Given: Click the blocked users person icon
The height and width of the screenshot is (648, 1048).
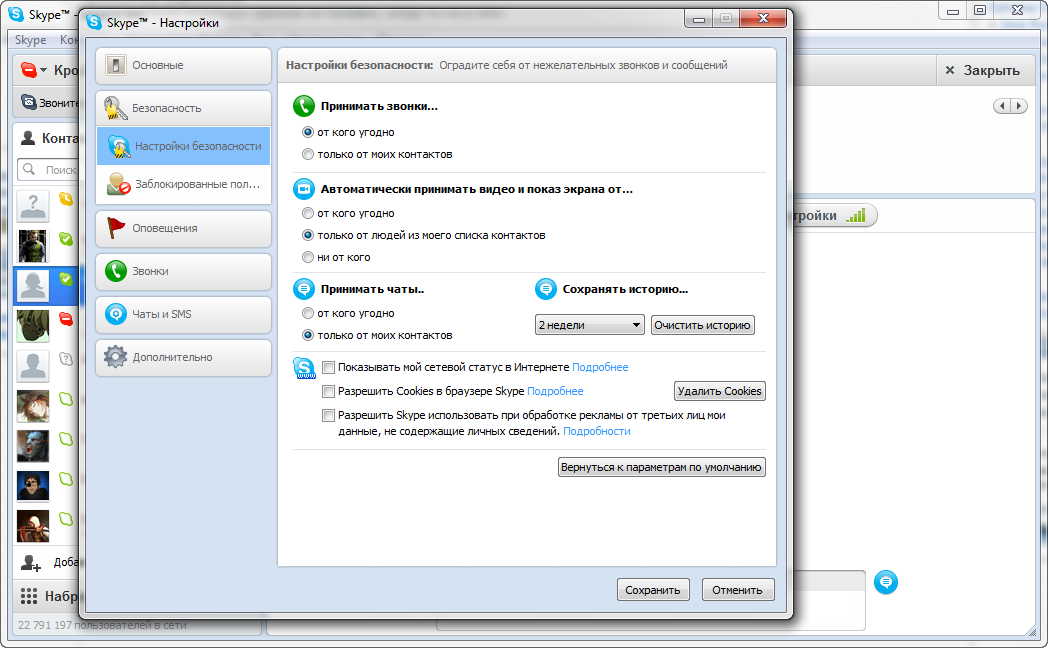Looking at the screenshot, I should coord(119,184).
